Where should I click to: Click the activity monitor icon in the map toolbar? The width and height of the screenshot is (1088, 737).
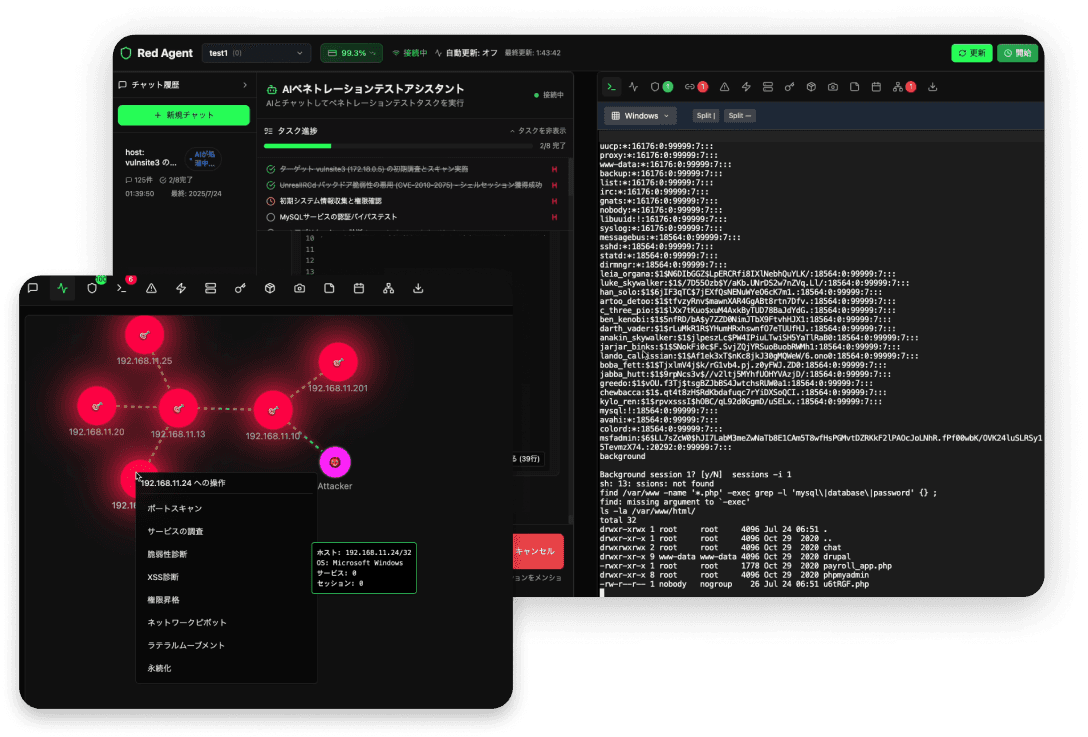click(x=61, y=288)
